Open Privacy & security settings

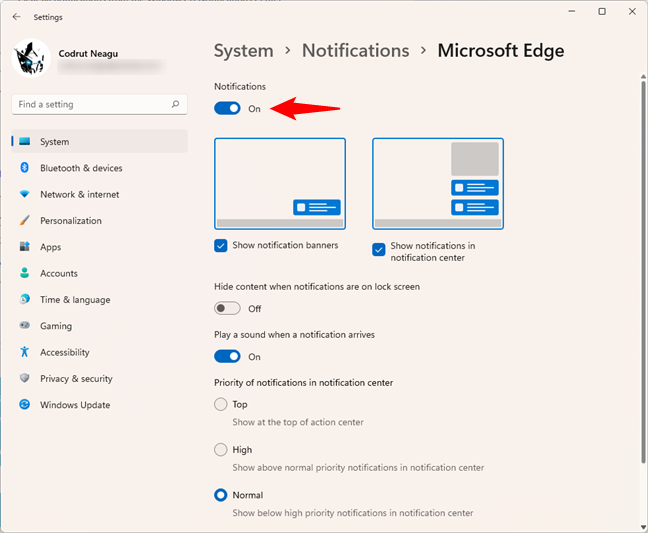pos(100,378)
